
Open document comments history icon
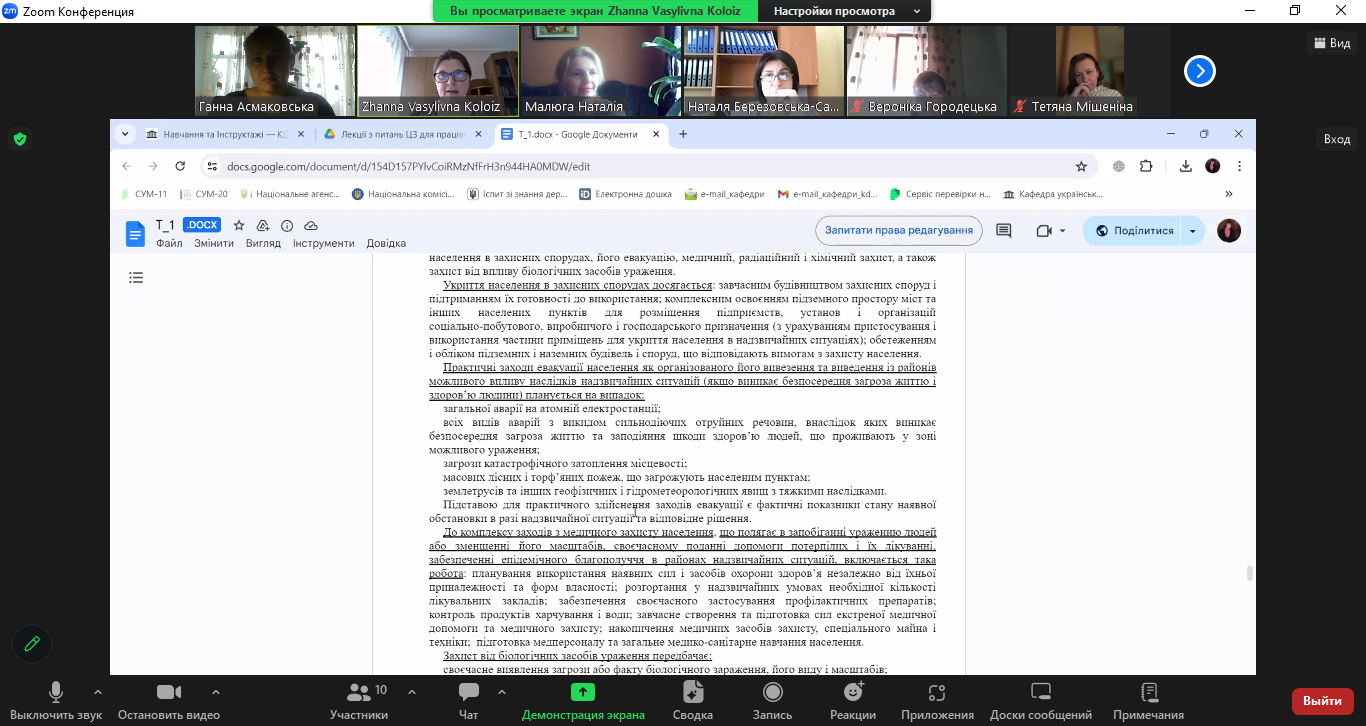tap(1004, 231)
